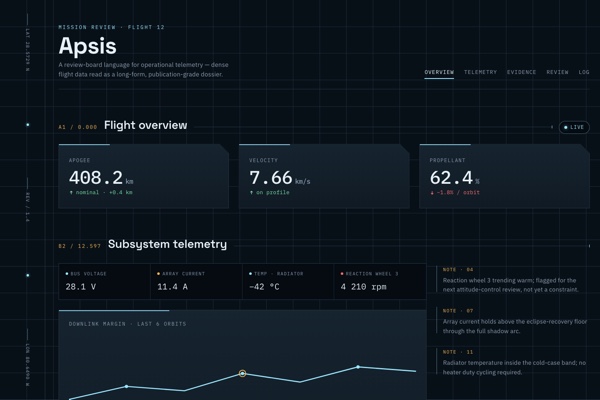Open the Evidence tab
This screenshot has height=400, width=600.
coord(521,72)
